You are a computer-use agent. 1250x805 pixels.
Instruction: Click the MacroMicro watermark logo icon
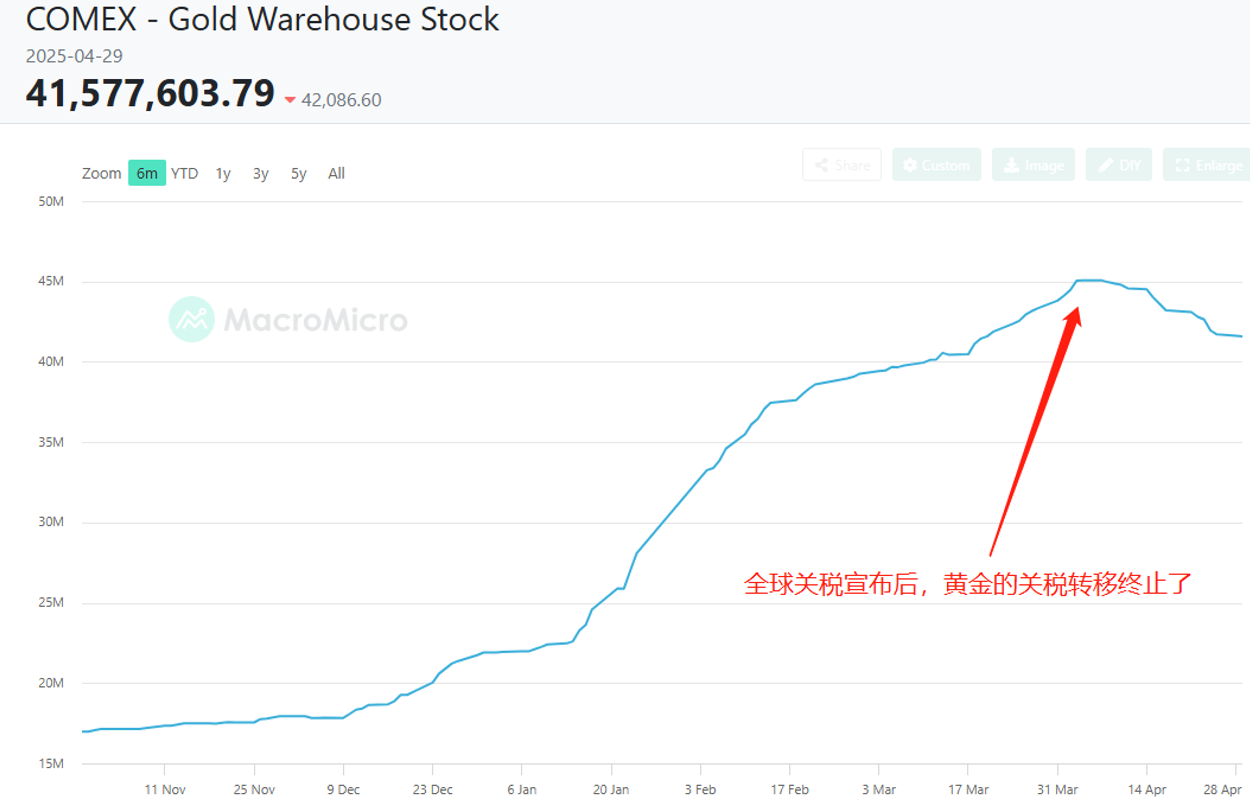(191, 319)
